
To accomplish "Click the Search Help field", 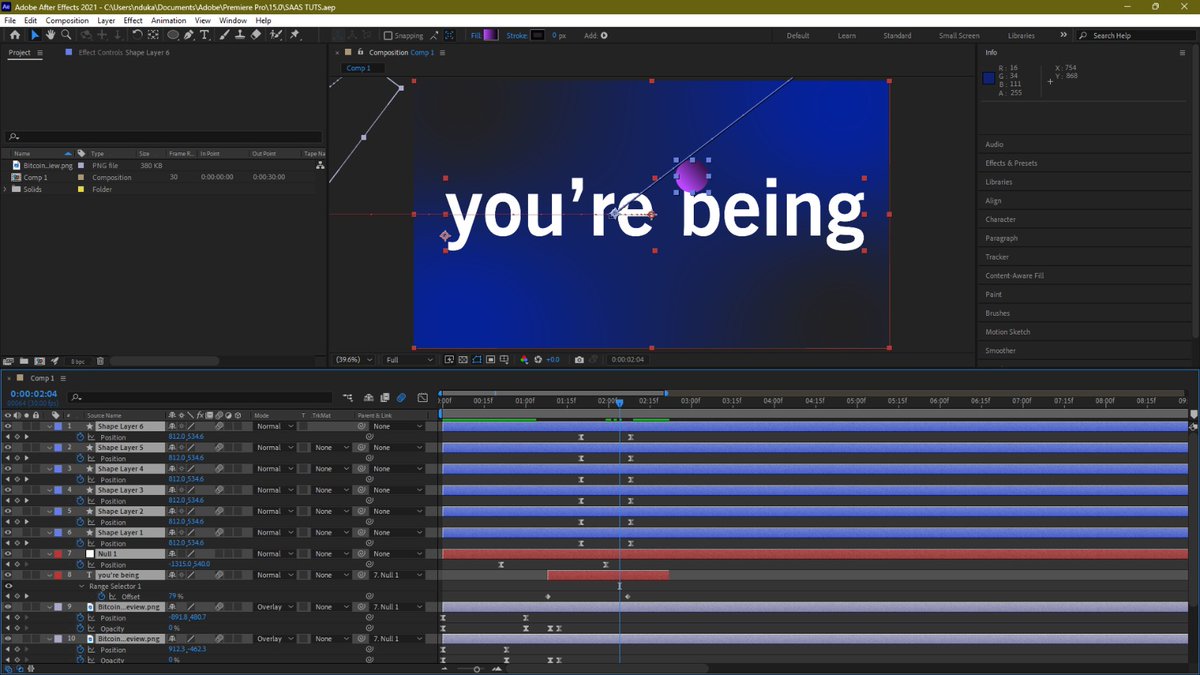I will [1138, 36].
